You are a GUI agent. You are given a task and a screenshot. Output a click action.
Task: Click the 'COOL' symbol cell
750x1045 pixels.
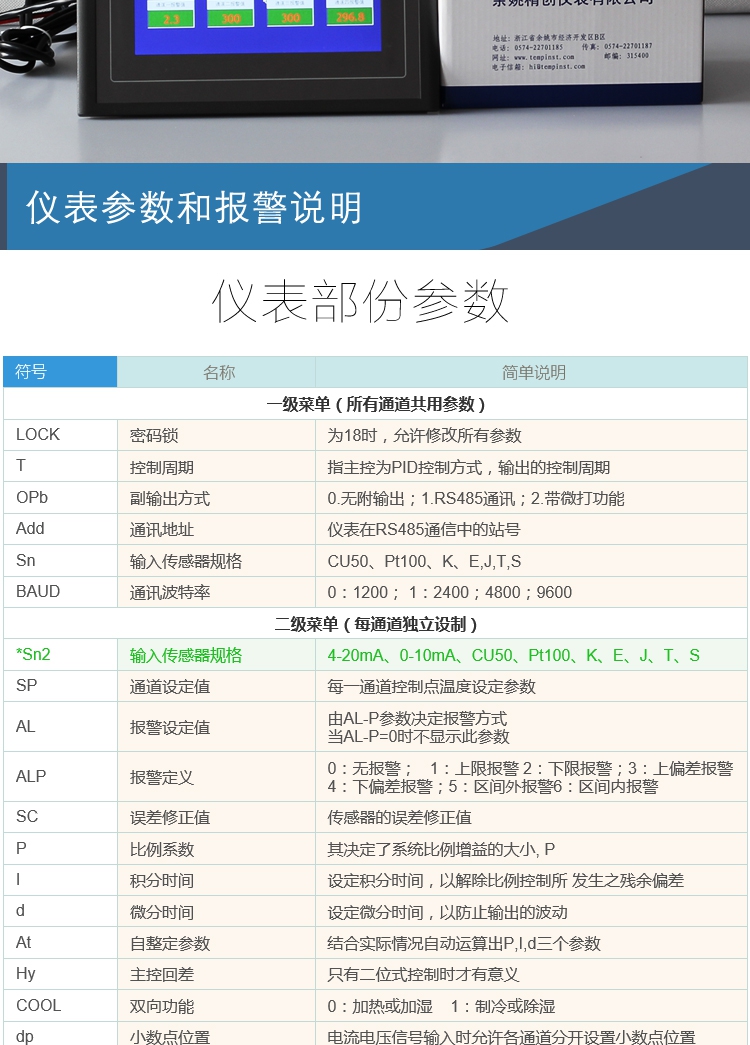[60, 1006]
